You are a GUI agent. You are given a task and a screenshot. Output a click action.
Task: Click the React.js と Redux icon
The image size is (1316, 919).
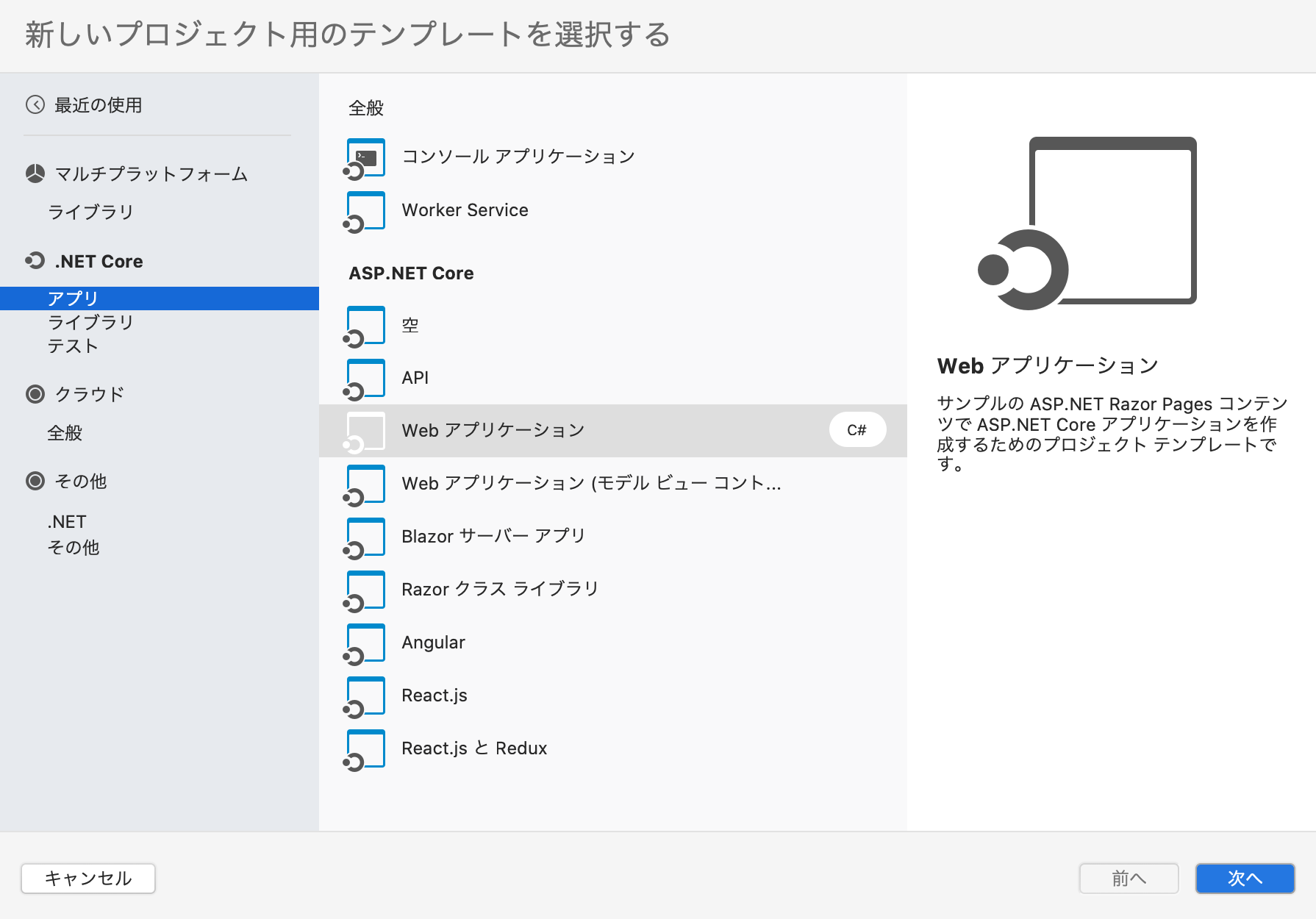tap(365, 750)
